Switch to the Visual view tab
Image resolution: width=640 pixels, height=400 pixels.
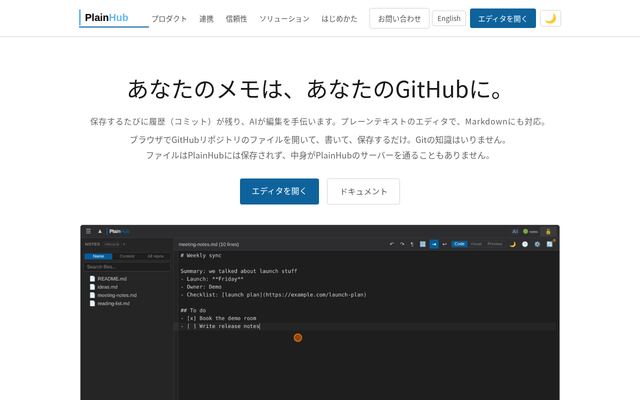[x=476, y=244]
